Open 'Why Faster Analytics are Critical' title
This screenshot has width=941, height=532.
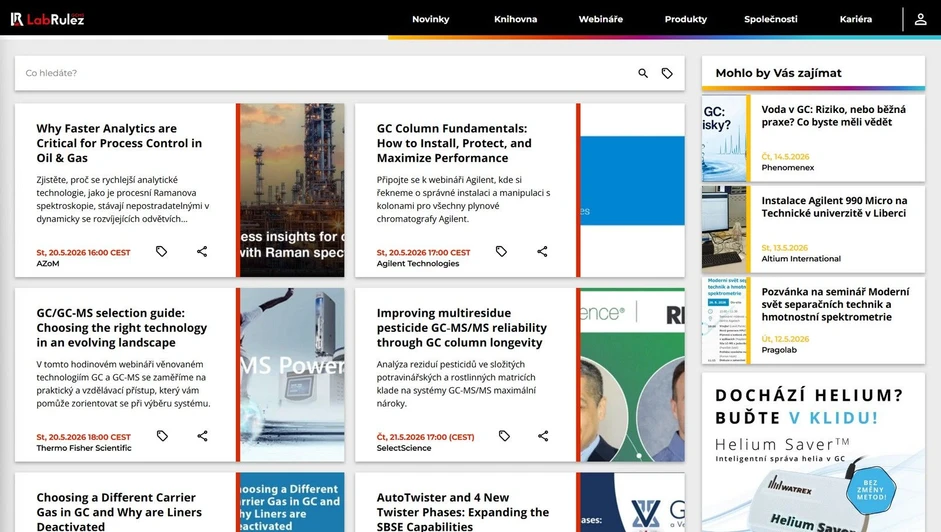[119, 143]
